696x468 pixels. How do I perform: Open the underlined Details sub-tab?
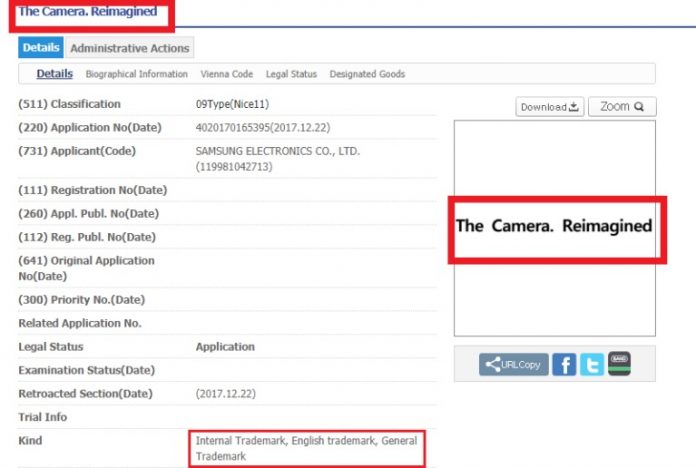coord(54,74)
